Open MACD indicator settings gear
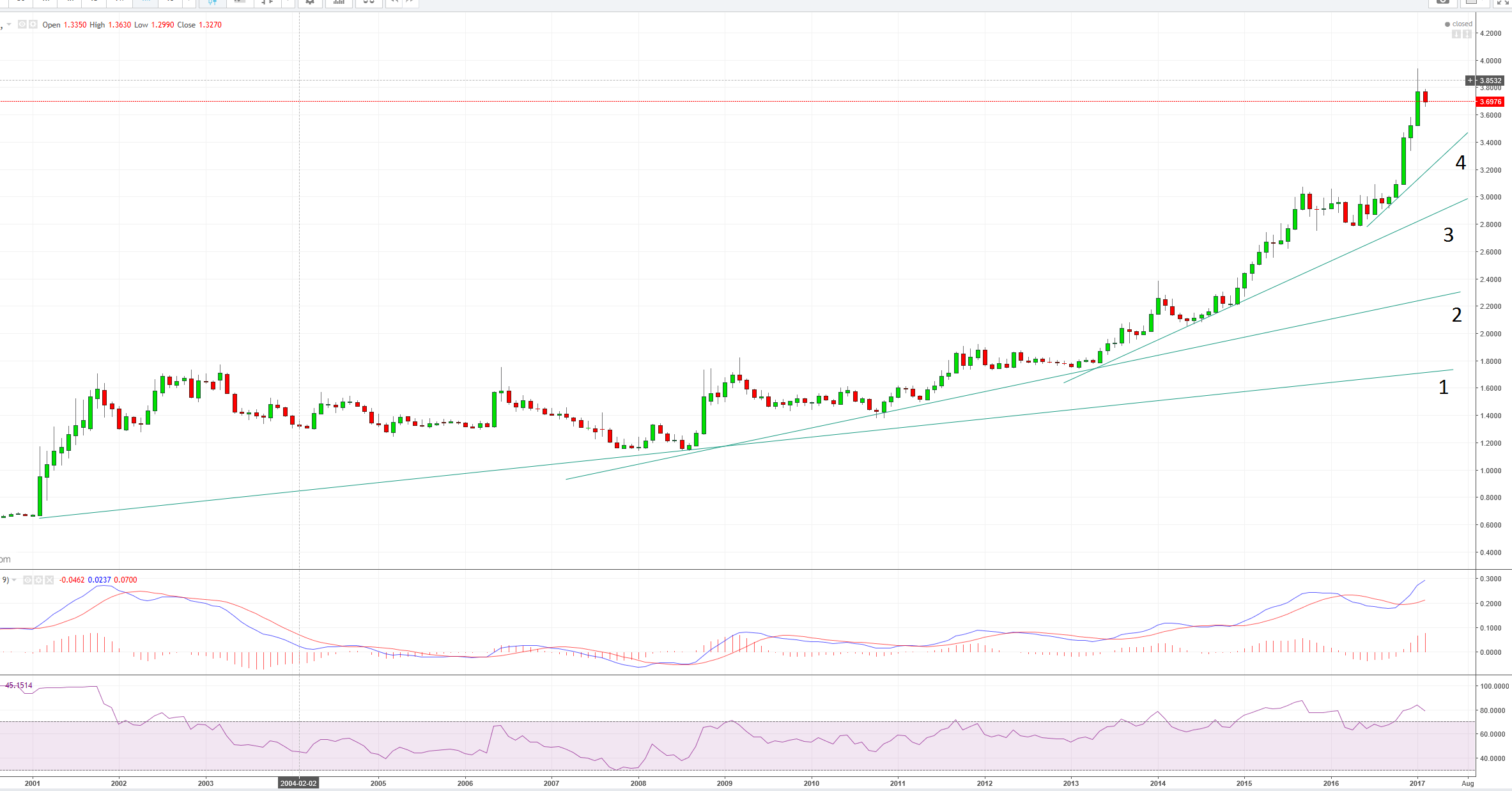1512x791 pixels. coord(38,580)
